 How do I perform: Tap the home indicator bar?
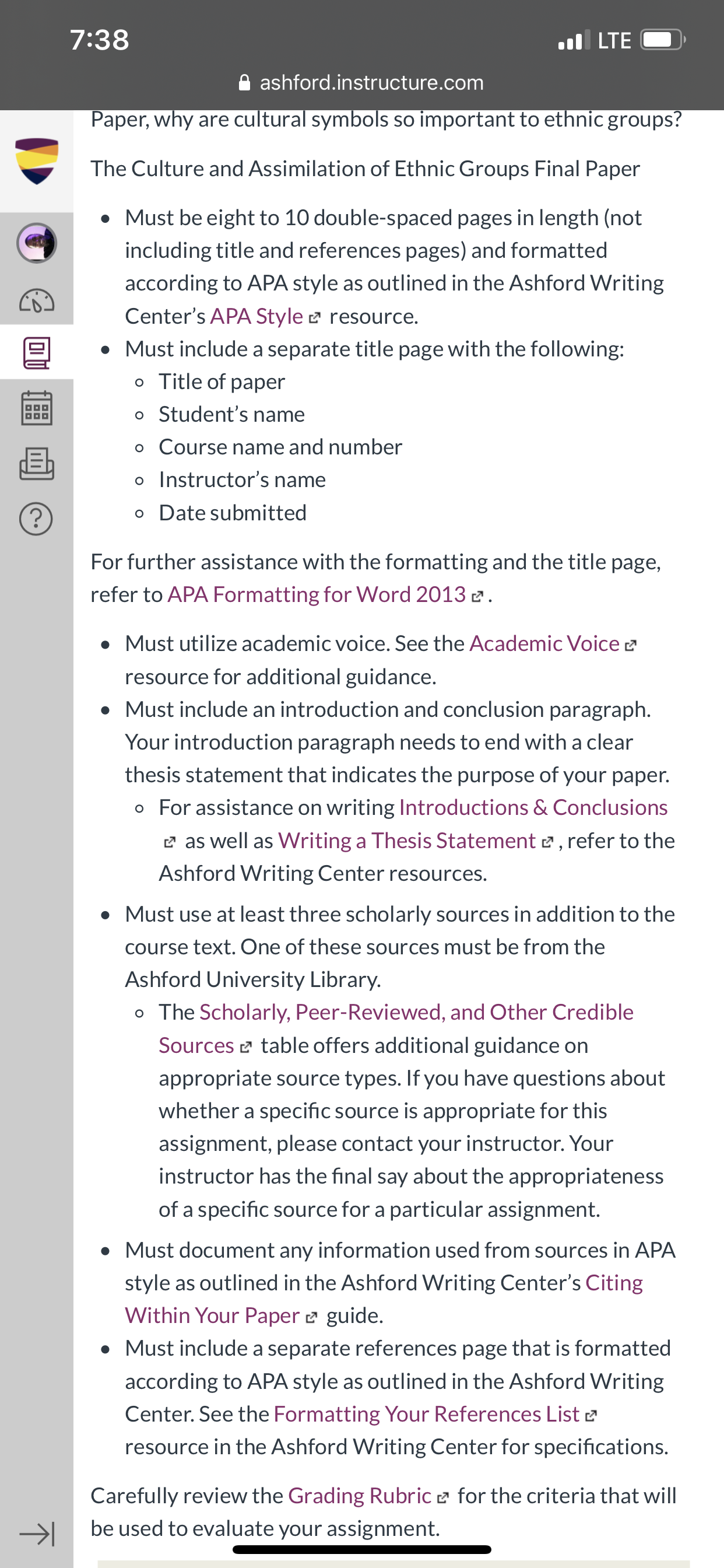[x=362, y=1550]
